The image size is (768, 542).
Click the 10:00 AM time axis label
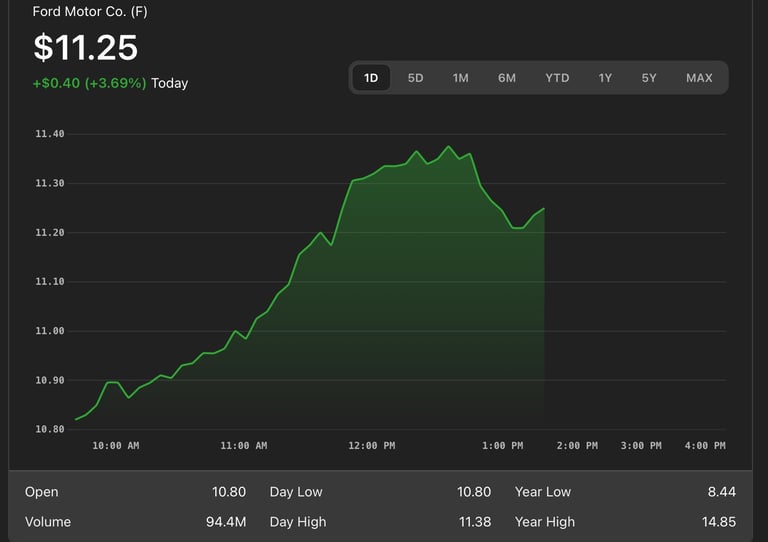pyautogui.click(x=115, y=446)
